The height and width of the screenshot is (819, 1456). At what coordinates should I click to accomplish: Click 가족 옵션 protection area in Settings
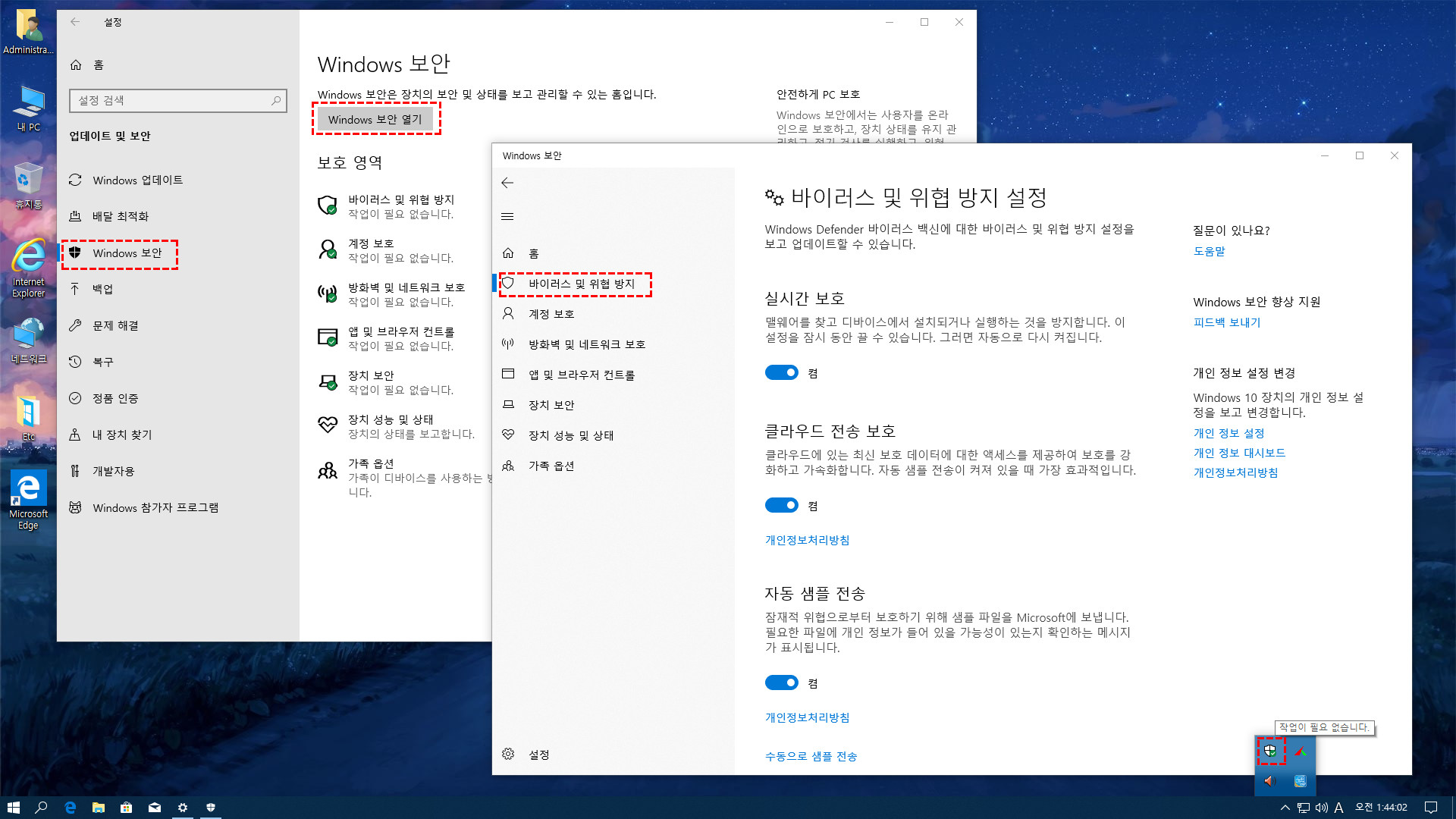click(404, 477)
